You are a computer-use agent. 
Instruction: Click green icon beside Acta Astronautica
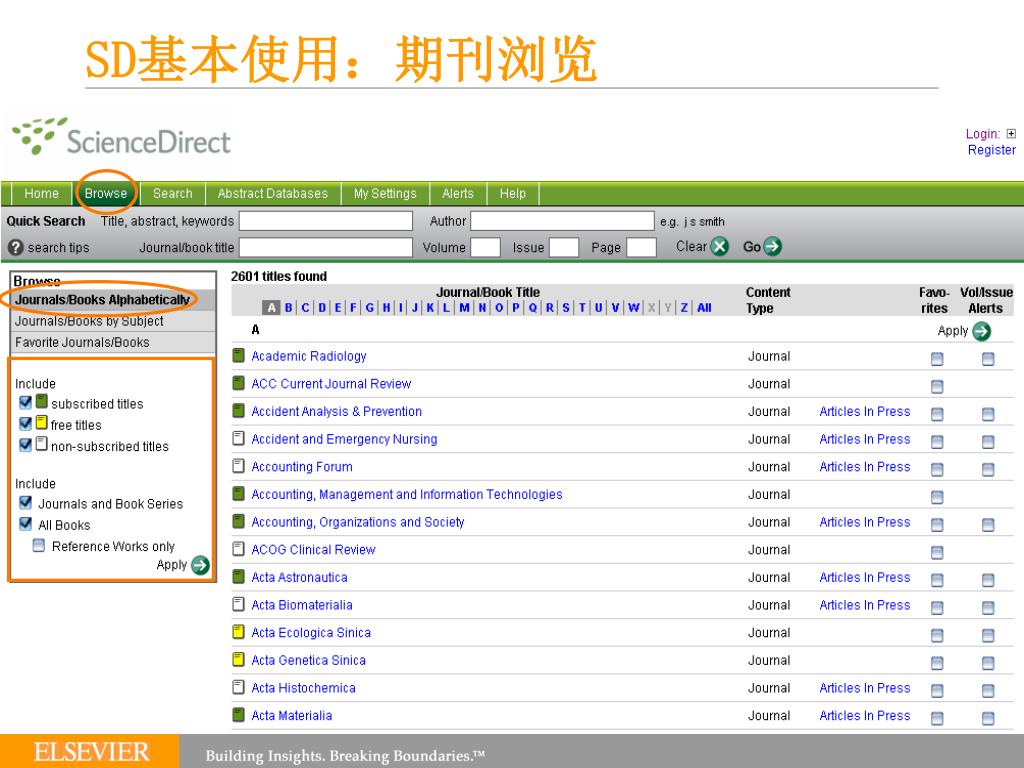click(x=238, y=576)
